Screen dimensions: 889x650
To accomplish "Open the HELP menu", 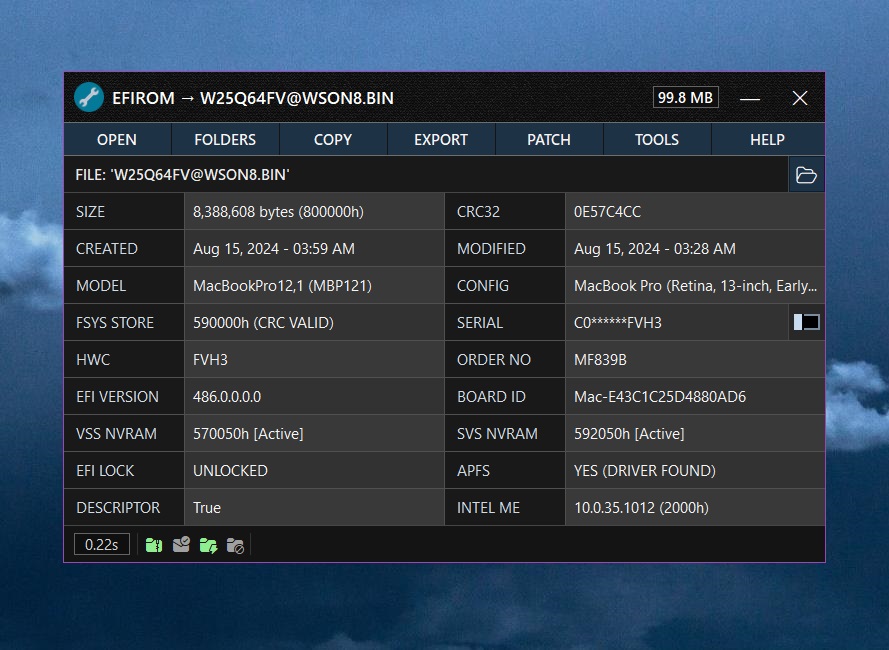I will coord(768,140).
